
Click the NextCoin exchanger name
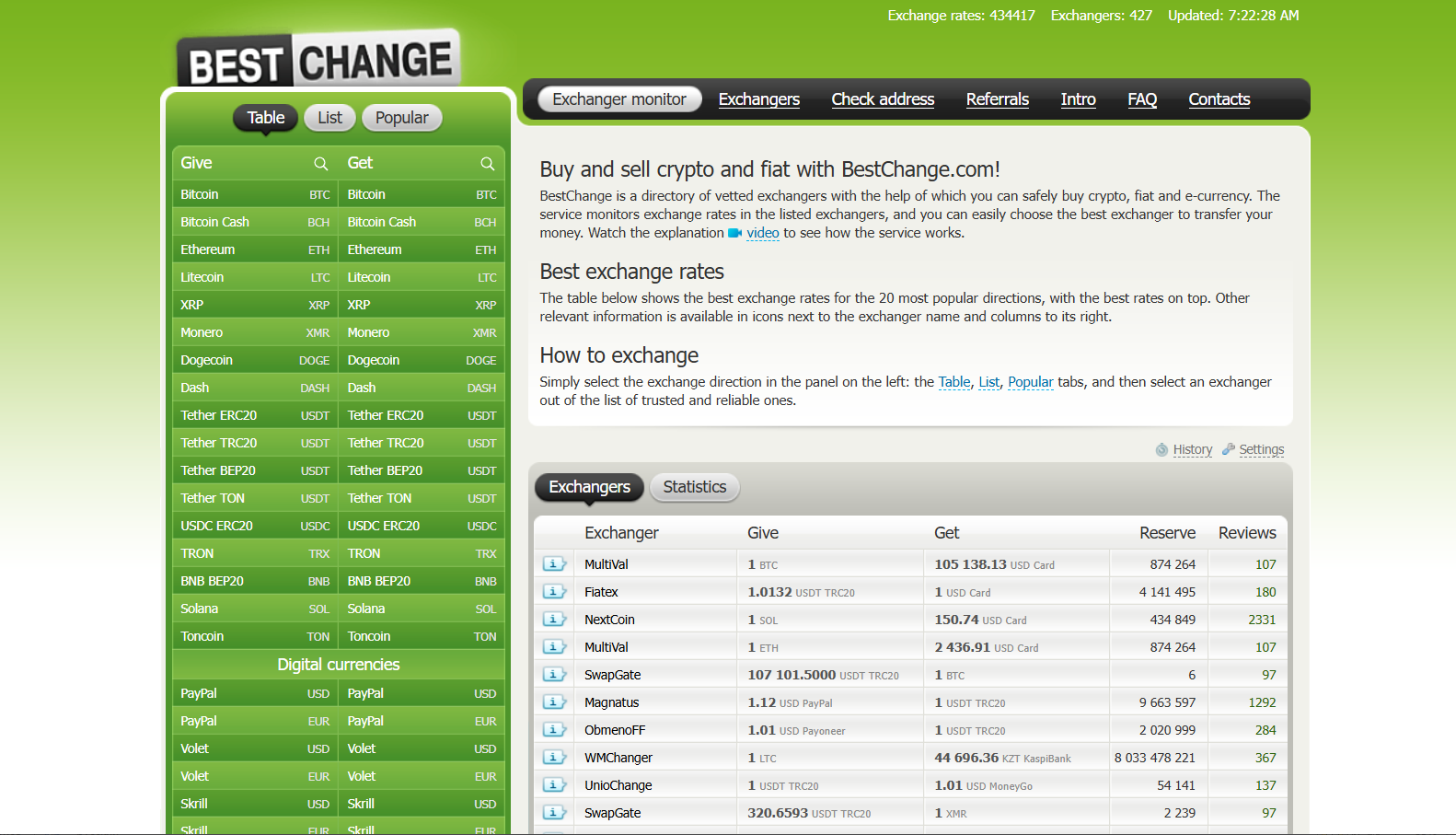point(609,620)
